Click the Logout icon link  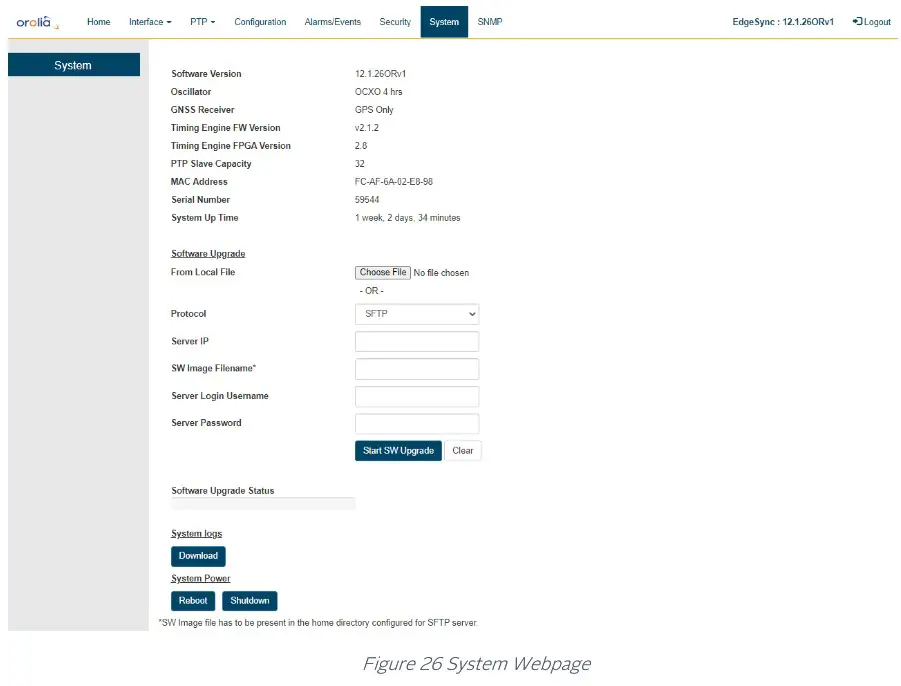[872, 22]
